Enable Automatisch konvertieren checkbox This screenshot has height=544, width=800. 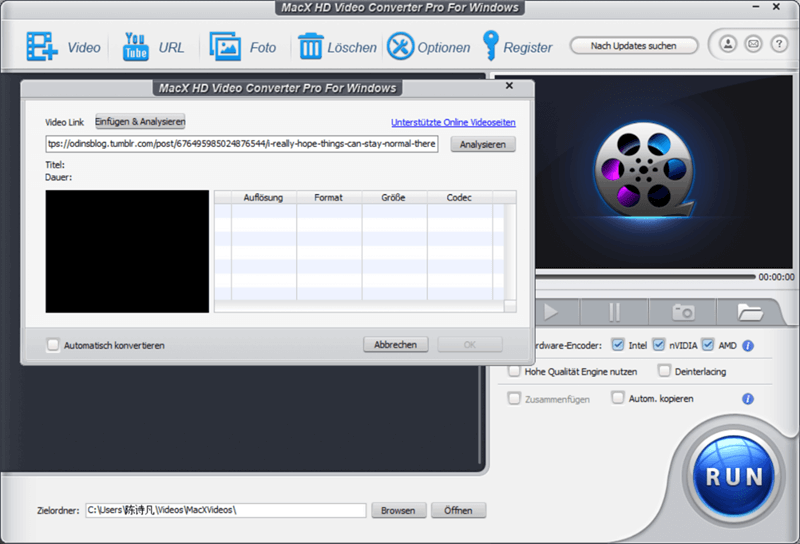point(53,345)
